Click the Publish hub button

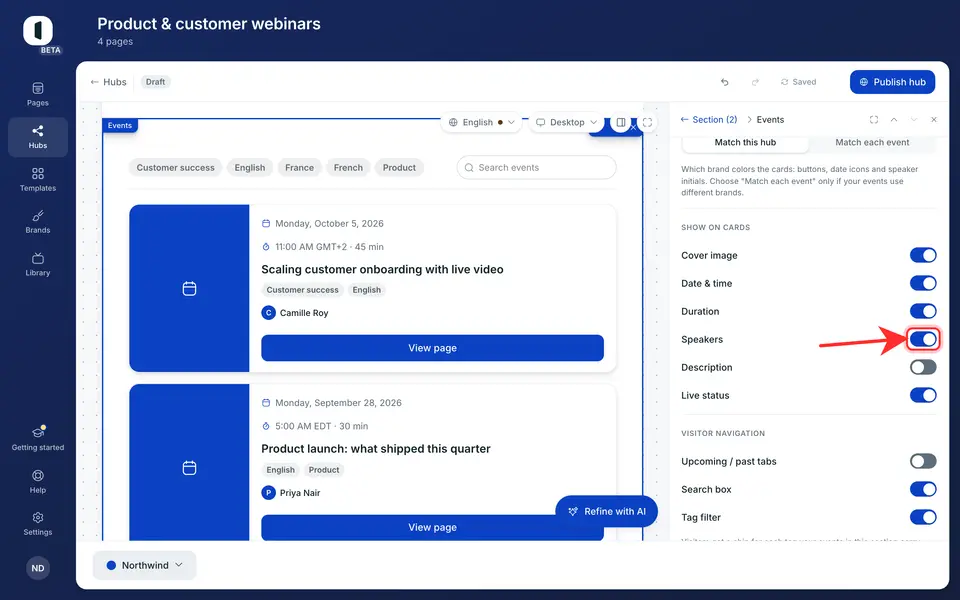tap(892, 82)
